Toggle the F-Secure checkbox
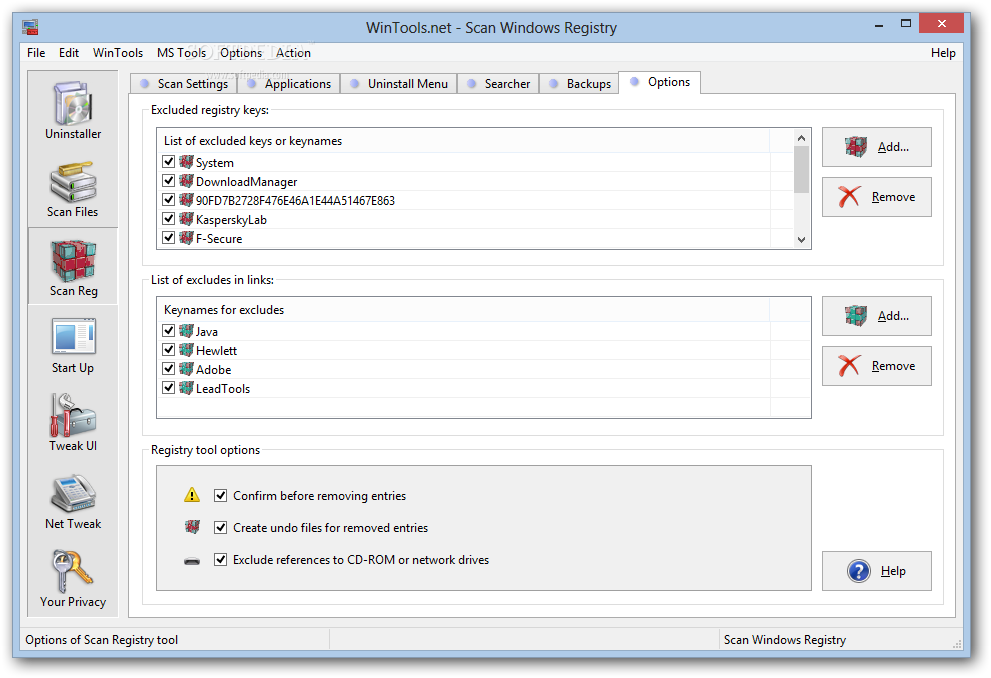Viewport: 991px width, 678px height. click(x=169, y=238)
